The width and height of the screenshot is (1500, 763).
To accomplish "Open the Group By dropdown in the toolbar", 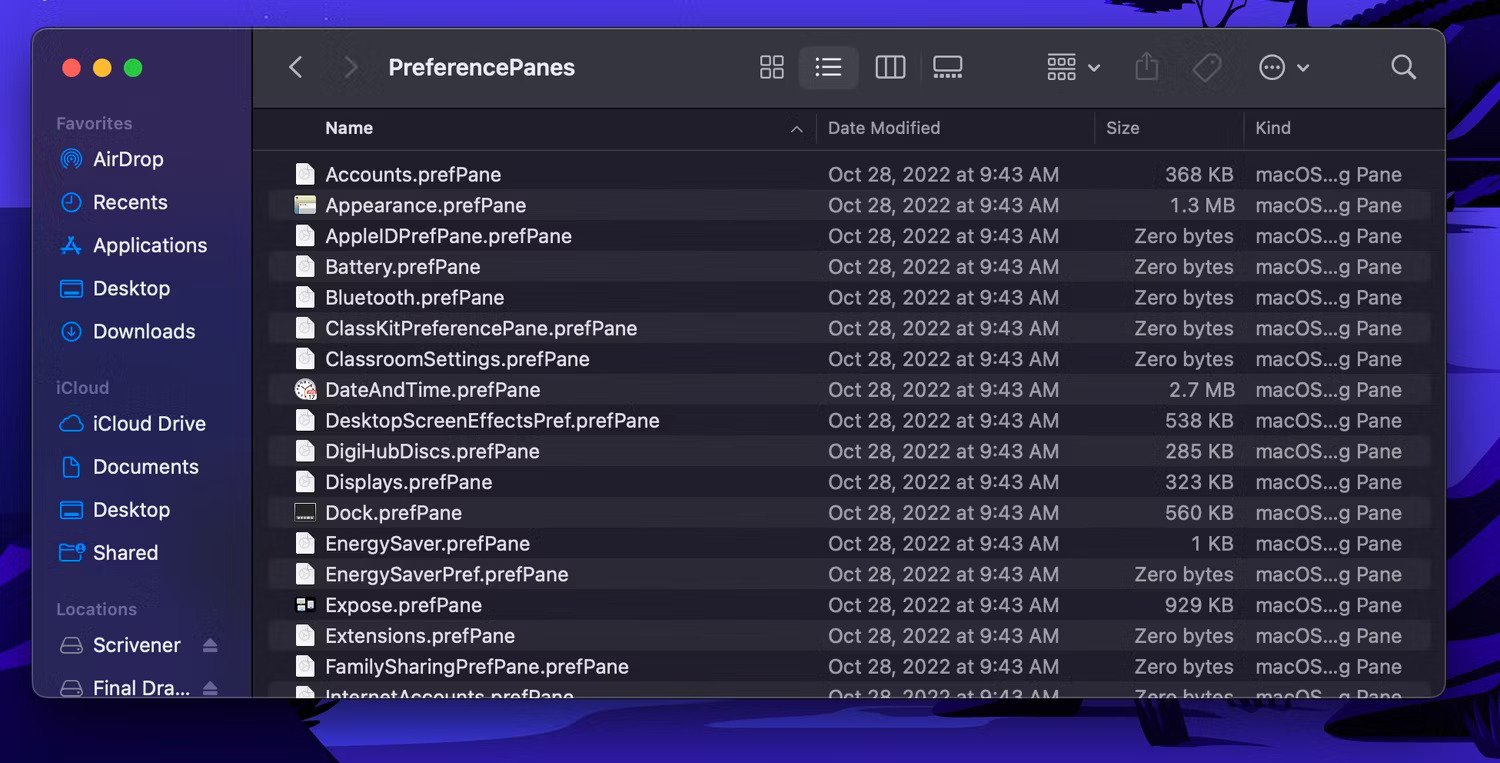I will 1070,67.
